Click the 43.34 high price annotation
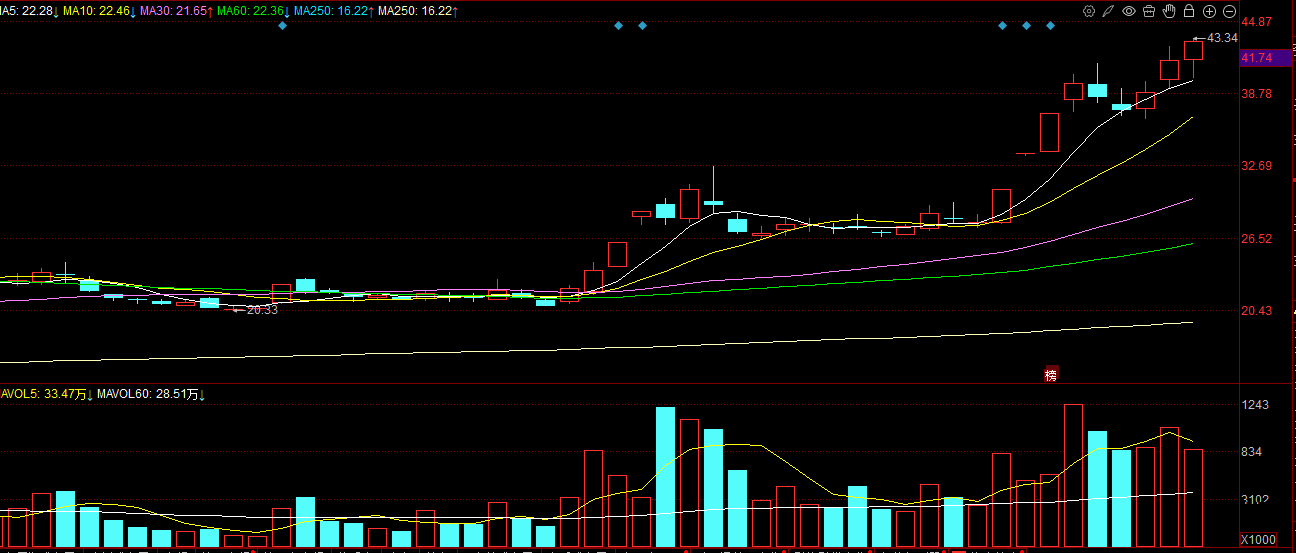1296x553 pixels. point(1222,38)
